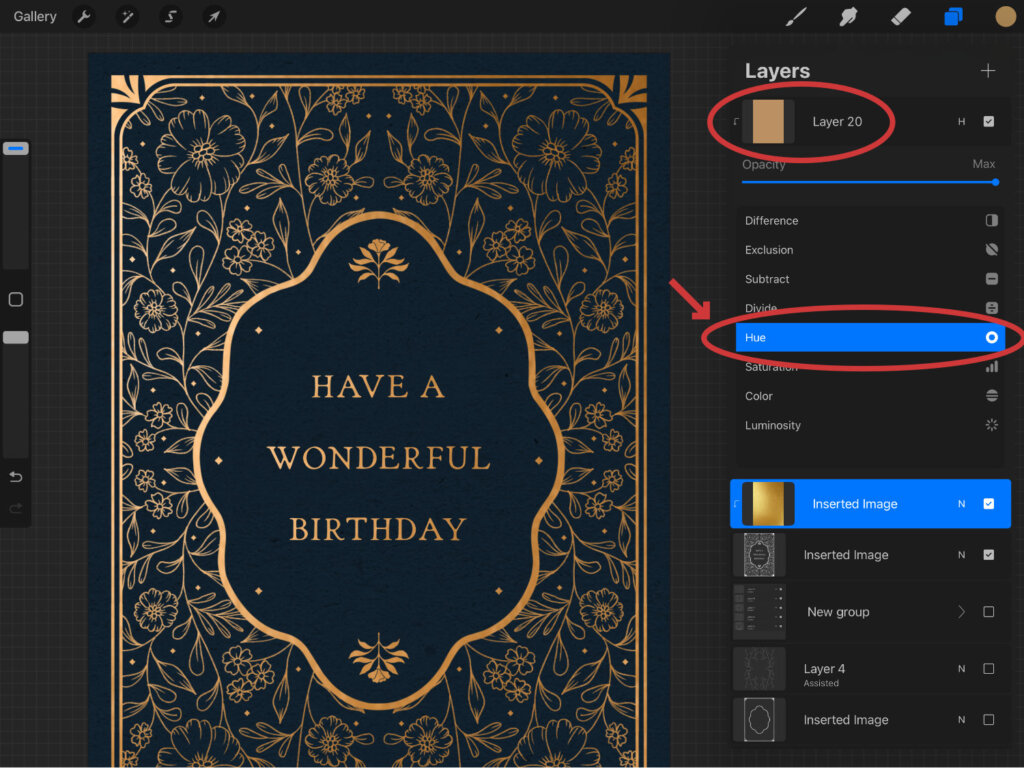1024x768 pixels.
Task: Open the Adjustments magic wand menu
Action: click(127, 17)
